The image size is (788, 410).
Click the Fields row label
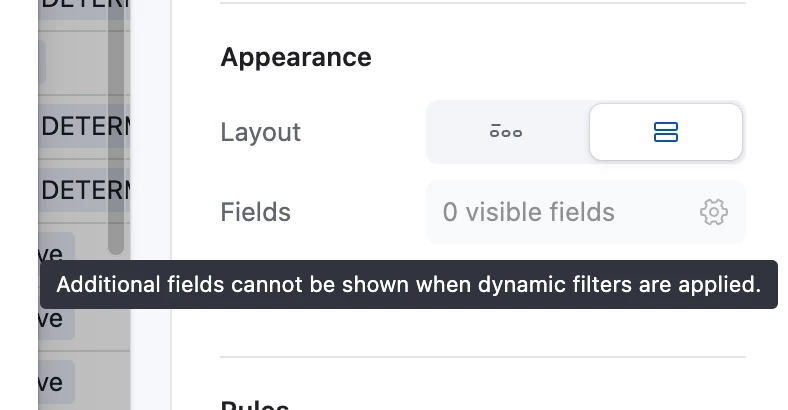[x=255, y=212]
